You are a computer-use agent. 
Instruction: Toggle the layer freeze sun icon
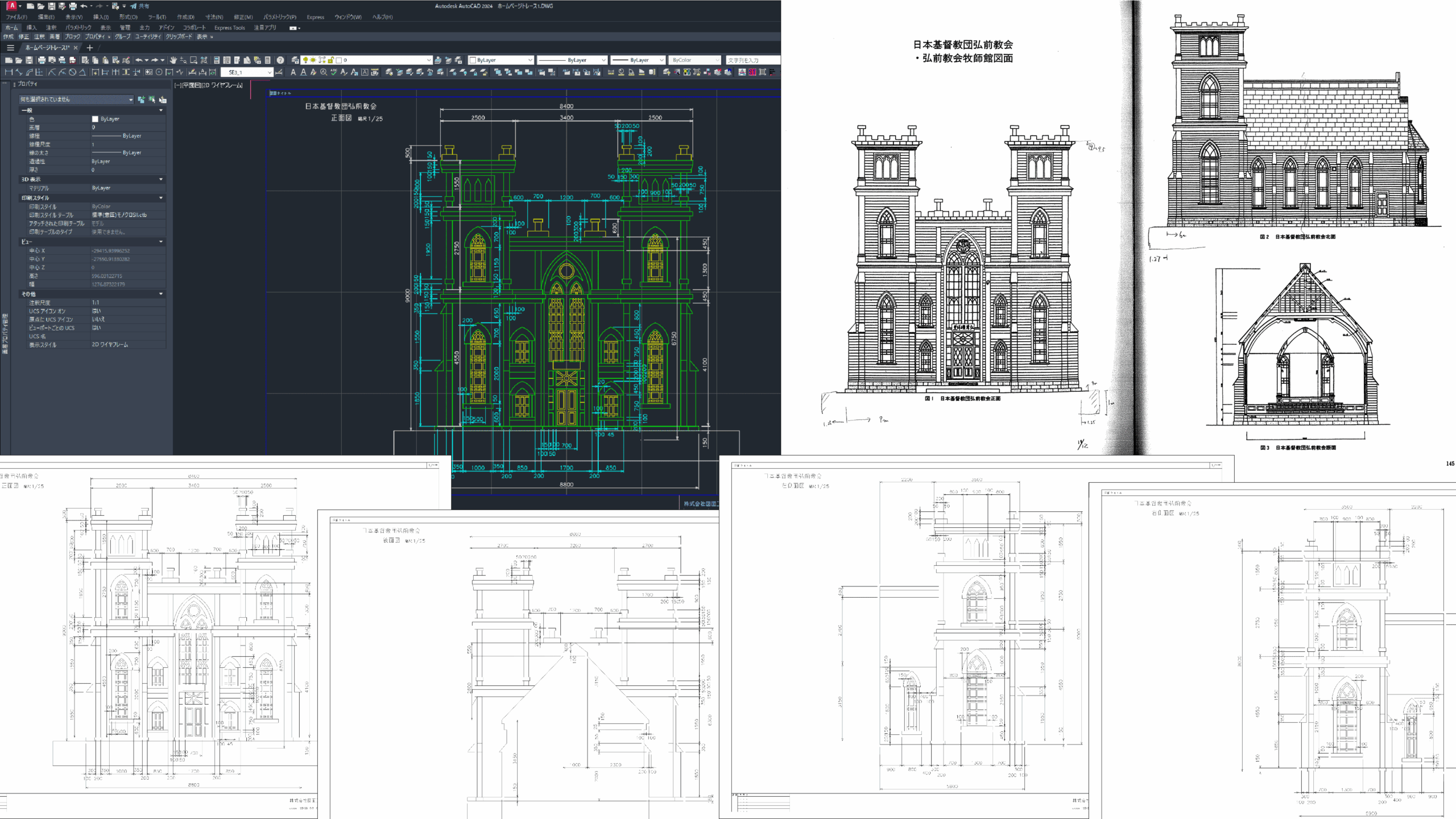313,60
